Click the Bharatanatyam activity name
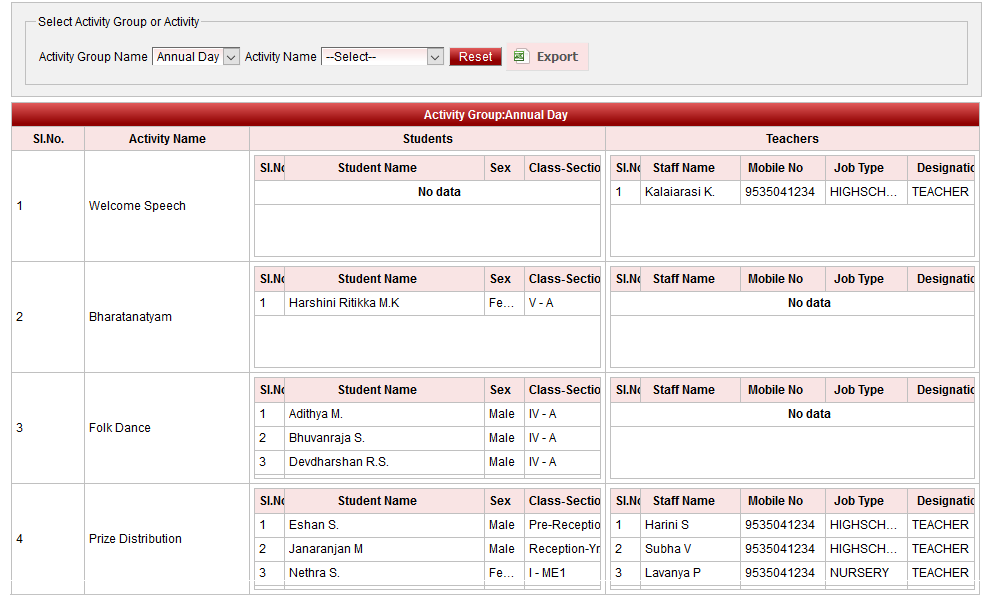The height and width of the screenshot is (597, 985). pos(130,317)
